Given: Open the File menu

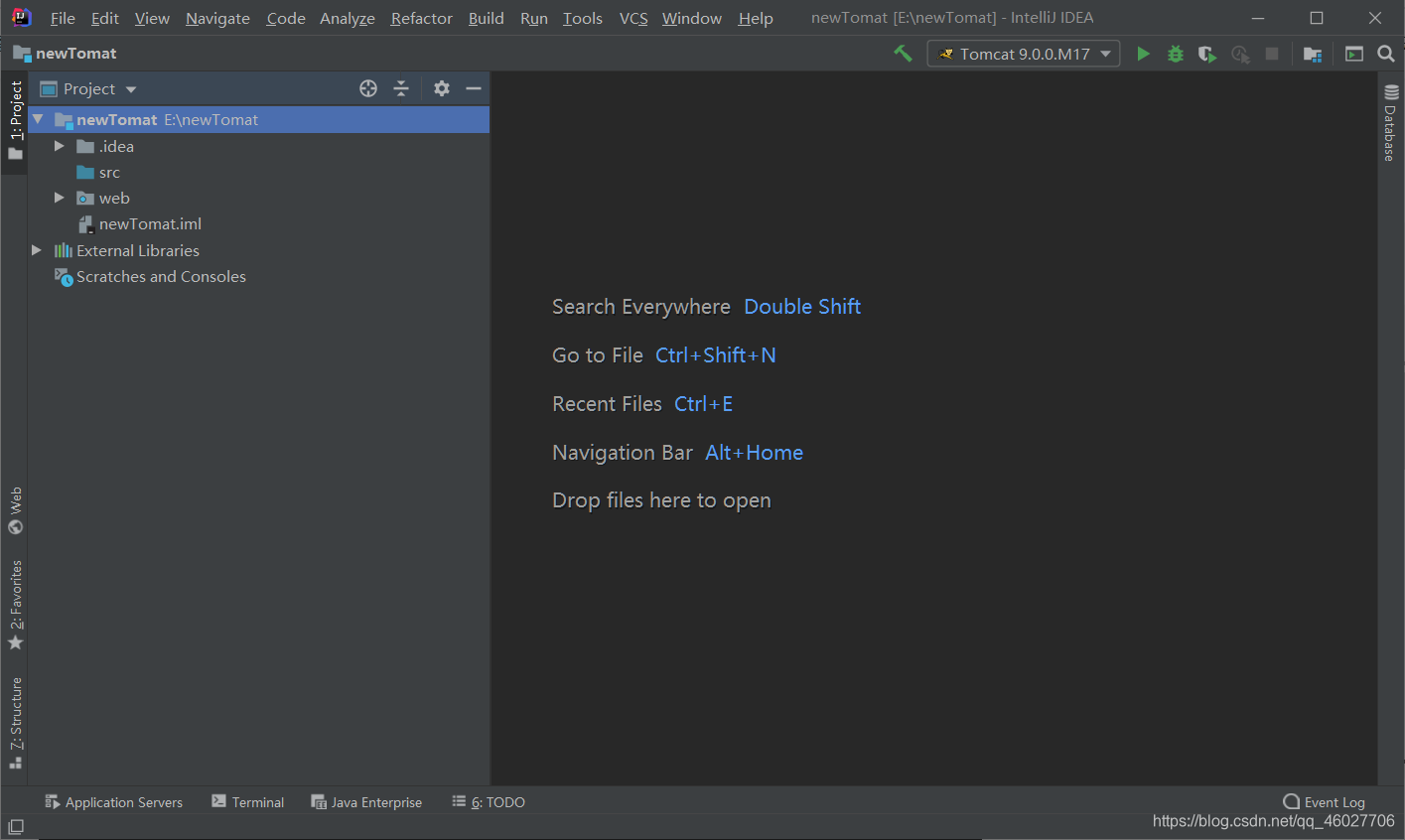Looking at the screenshot, I should 63,18.
